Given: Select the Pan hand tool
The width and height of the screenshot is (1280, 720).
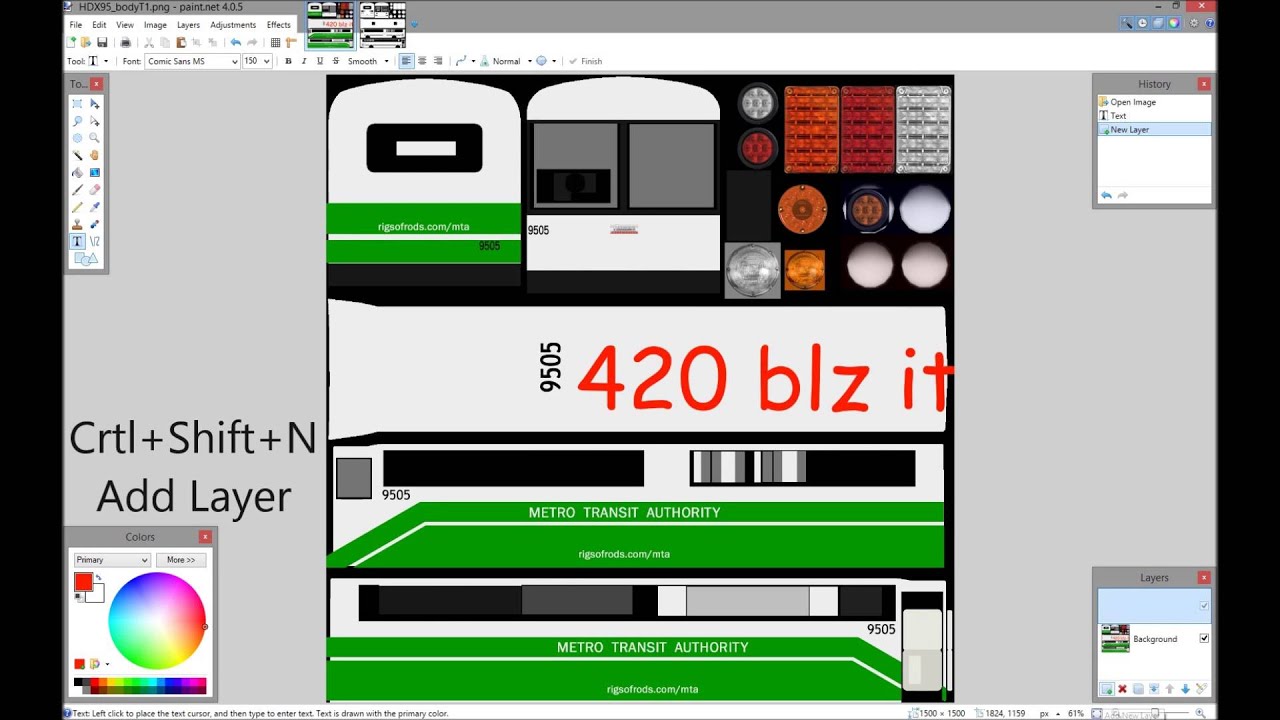Looking at the screenshot, I should 95,155.
